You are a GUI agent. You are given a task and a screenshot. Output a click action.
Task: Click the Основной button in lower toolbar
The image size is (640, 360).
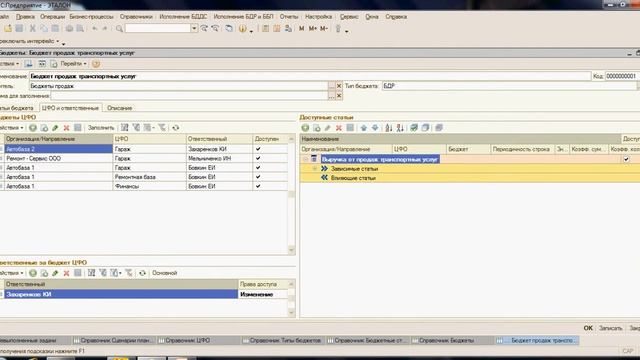pos(164,273)
